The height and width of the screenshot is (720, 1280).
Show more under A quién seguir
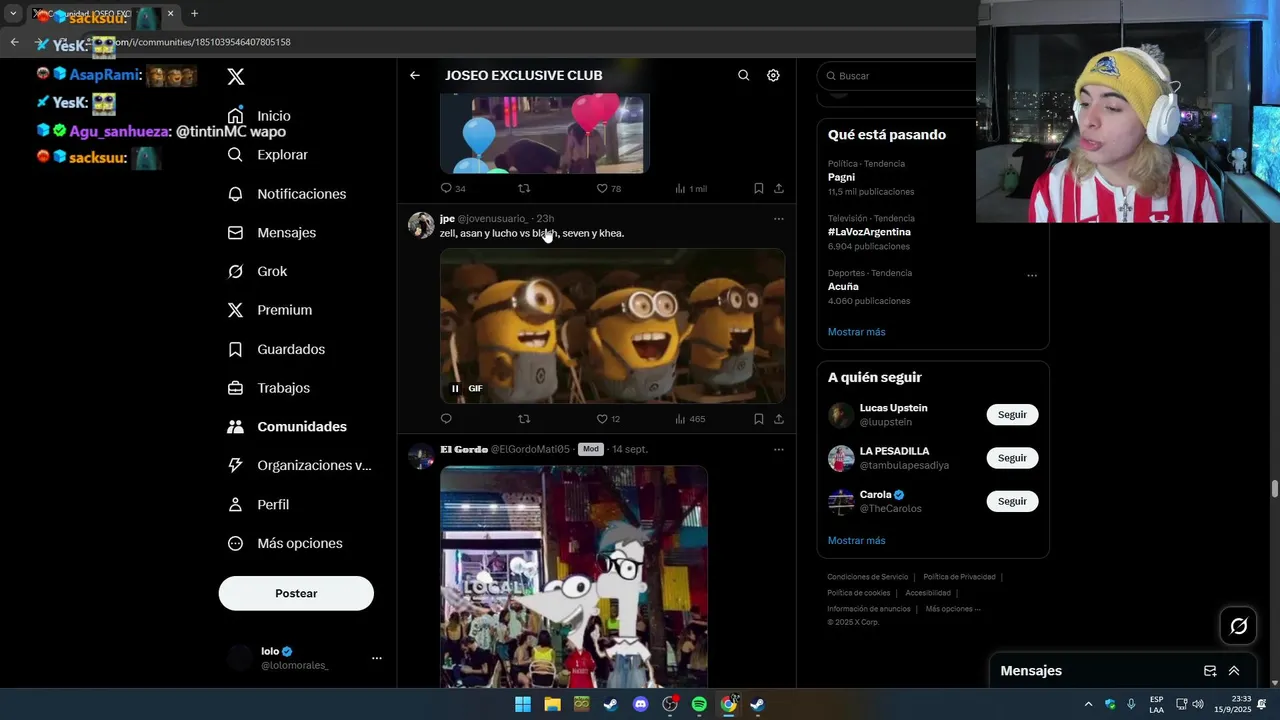coord(856,541)
